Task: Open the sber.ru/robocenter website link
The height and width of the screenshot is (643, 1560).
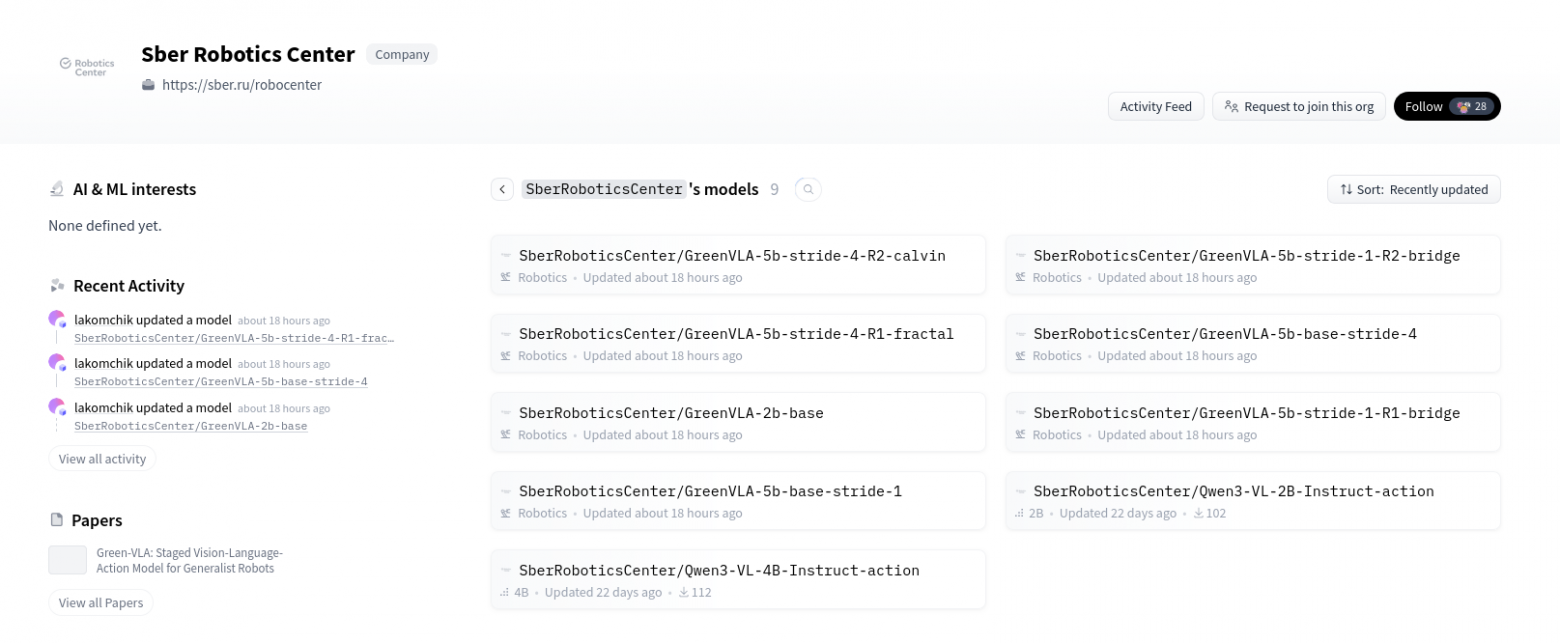Action: 241,85
